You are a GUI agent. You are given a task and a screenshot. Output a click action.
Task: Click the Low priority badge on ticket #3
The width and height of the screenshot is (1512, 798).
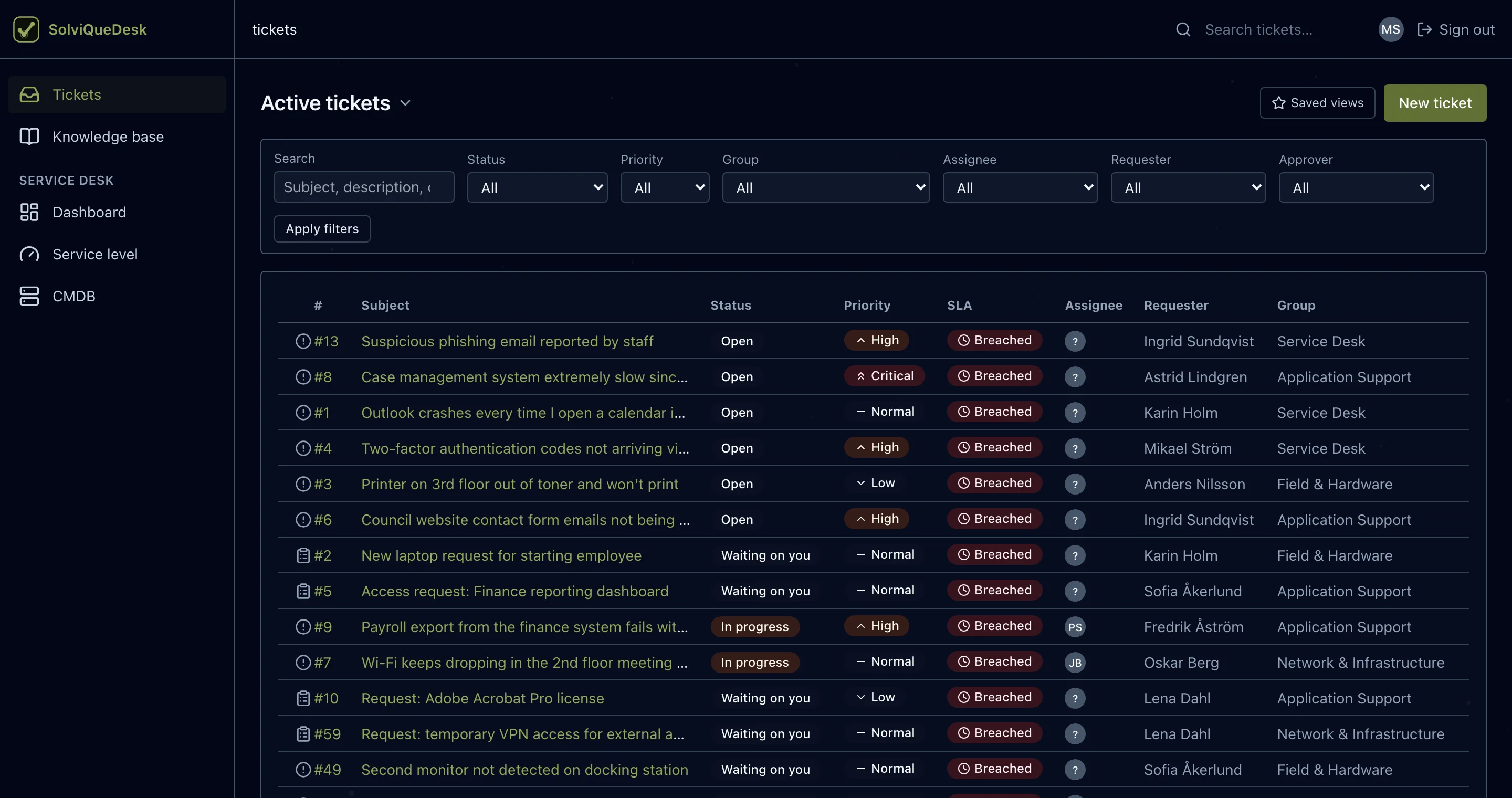click(875, 483)
